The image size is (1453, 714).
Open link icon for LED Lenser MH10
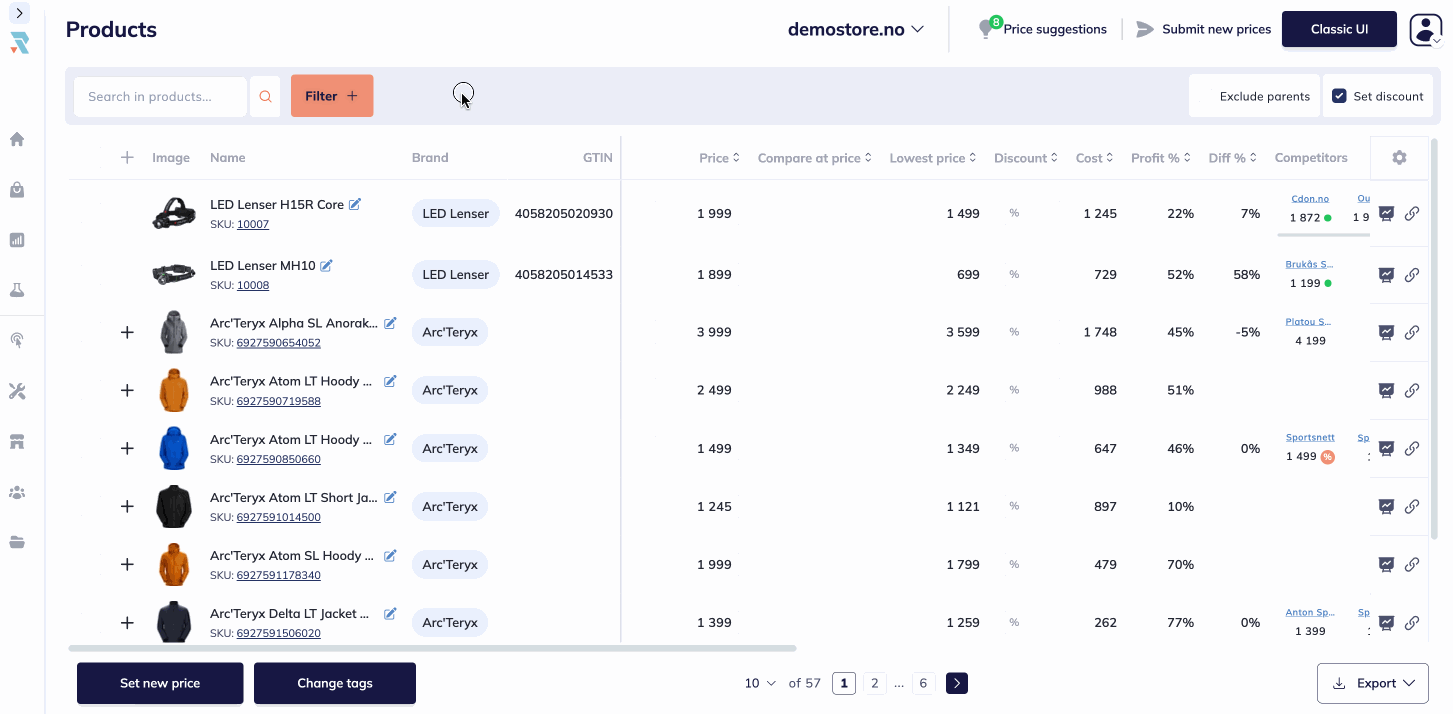click(1412, 274)
